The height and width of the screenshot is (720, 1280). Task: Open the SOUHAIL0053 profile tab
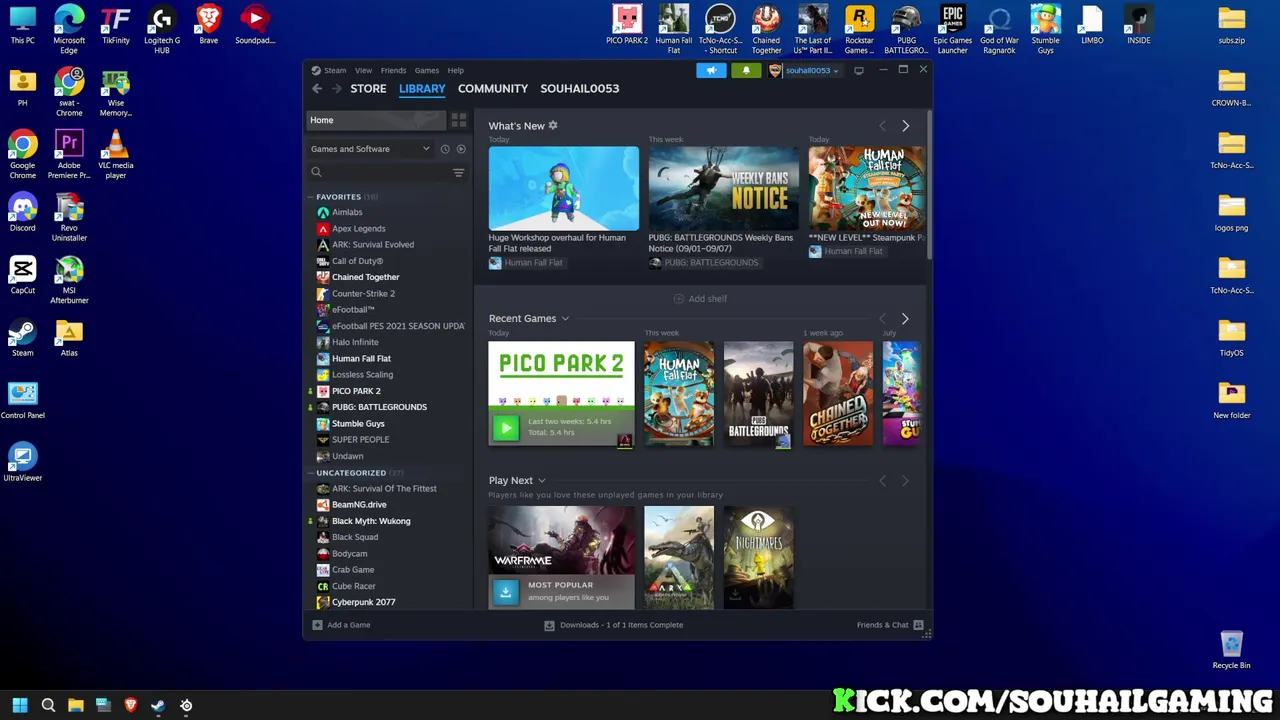(580, 88)
